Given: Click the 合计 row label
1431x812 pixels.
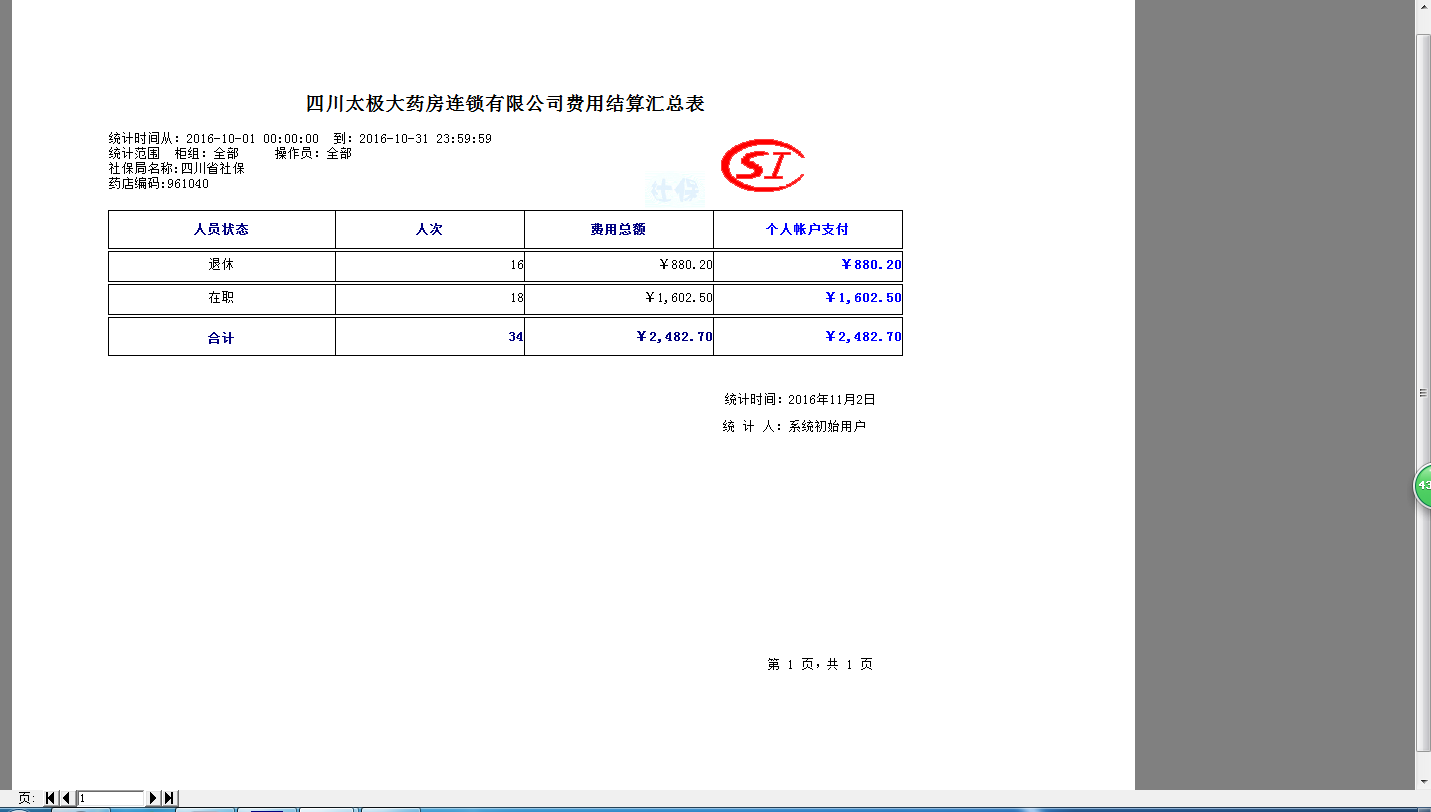Looking at the screenshot, I should click(221, 338).
